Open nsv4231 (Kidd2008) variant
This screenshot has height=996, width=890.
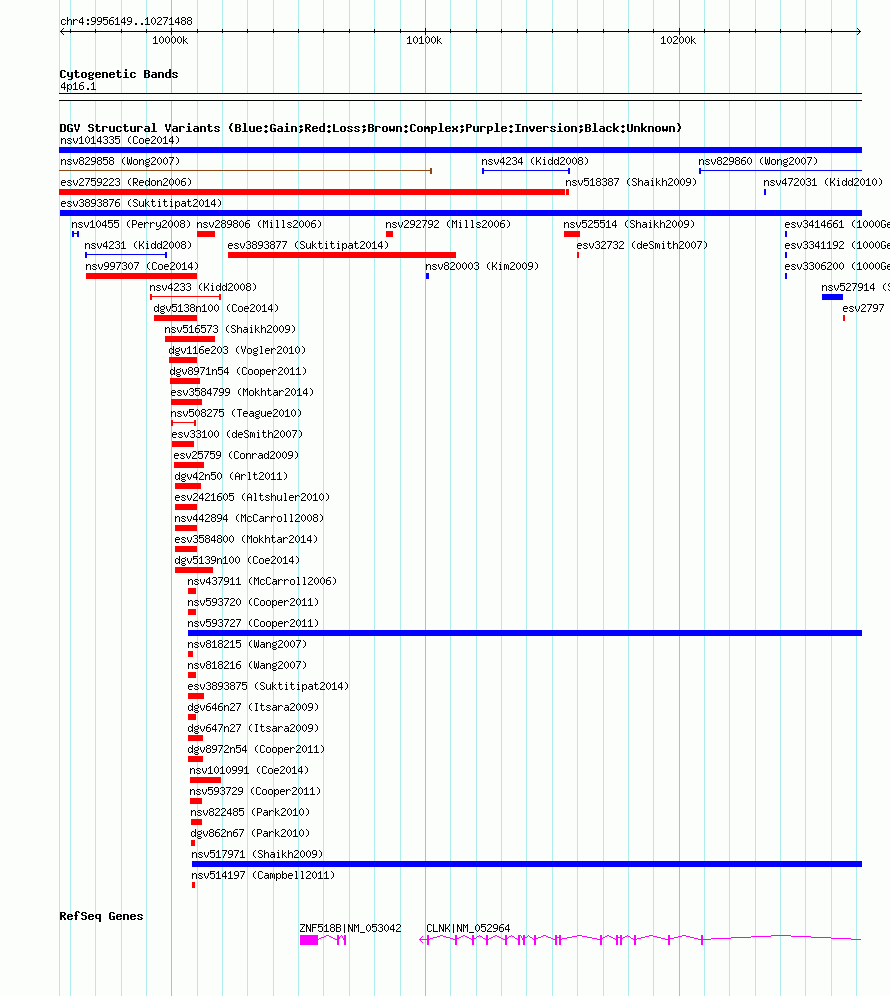(x=126, y=255)
